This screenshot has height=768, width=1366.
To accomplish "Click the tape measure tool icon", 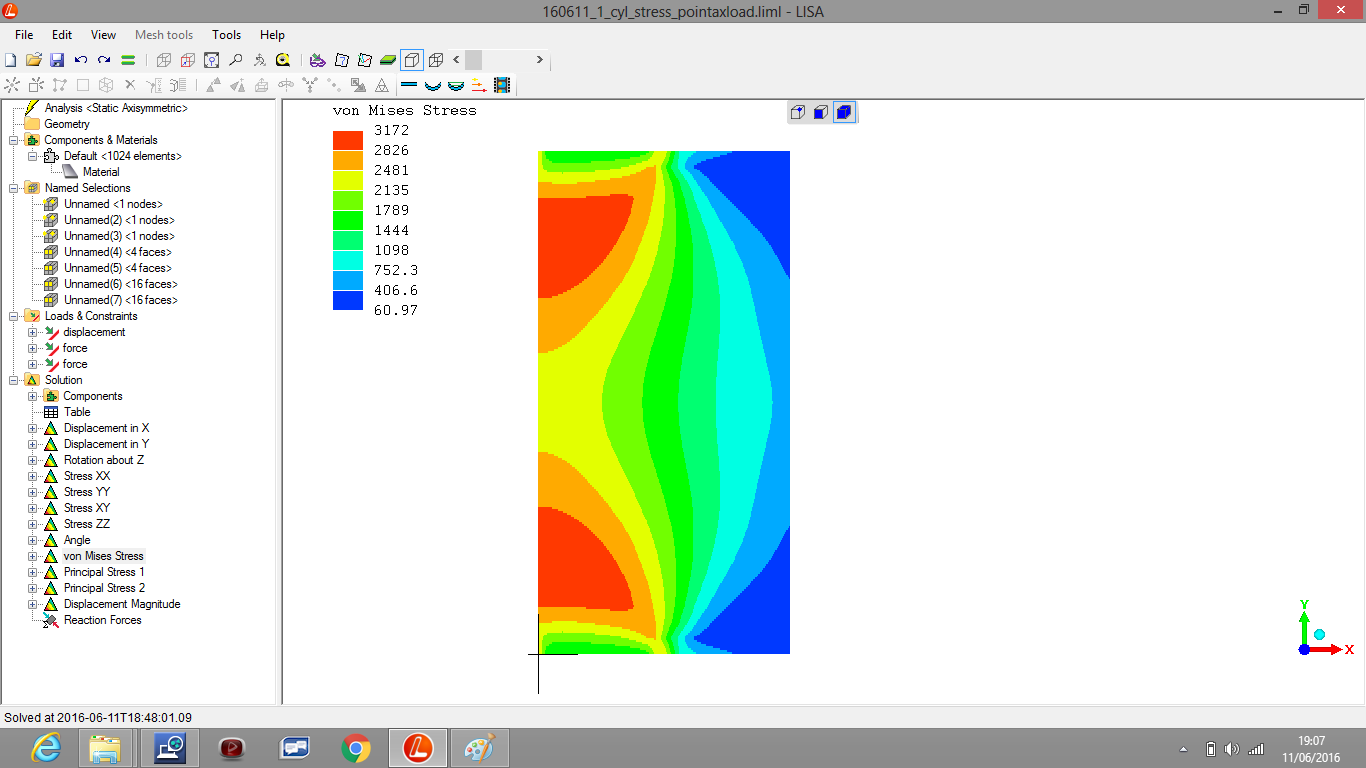I will (283, 60).
